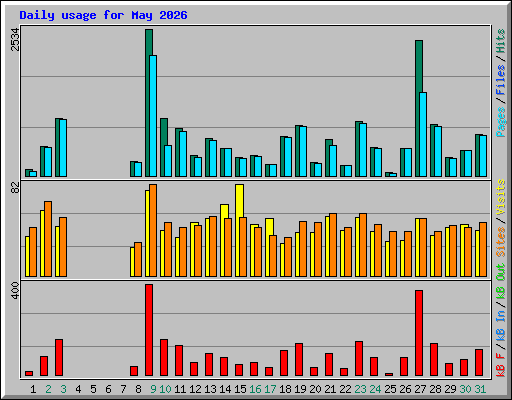Viewport: 512px width, 400px height.
Task: Click the cyan files bar for day 9
Action: click(x=153, y=116)
